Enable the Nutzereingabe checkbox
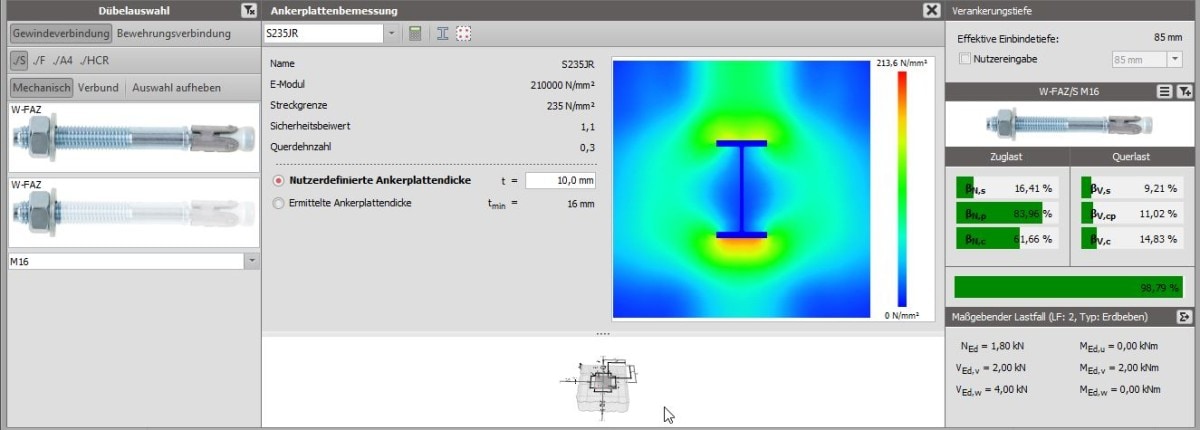Screen dimensions: 1200x430 (x=965, y=59)
